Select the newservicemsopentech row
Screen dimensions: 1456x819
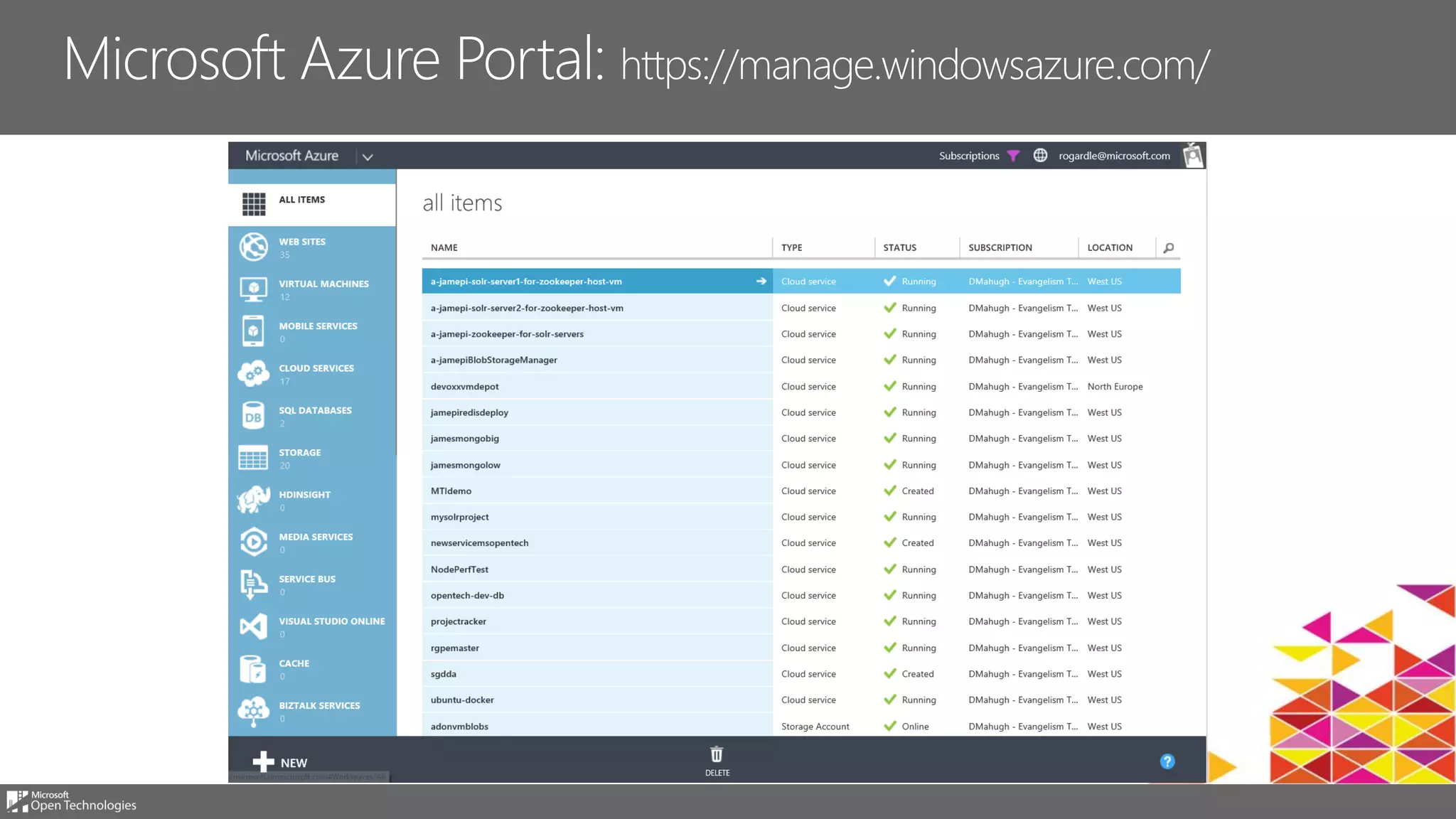801,543
